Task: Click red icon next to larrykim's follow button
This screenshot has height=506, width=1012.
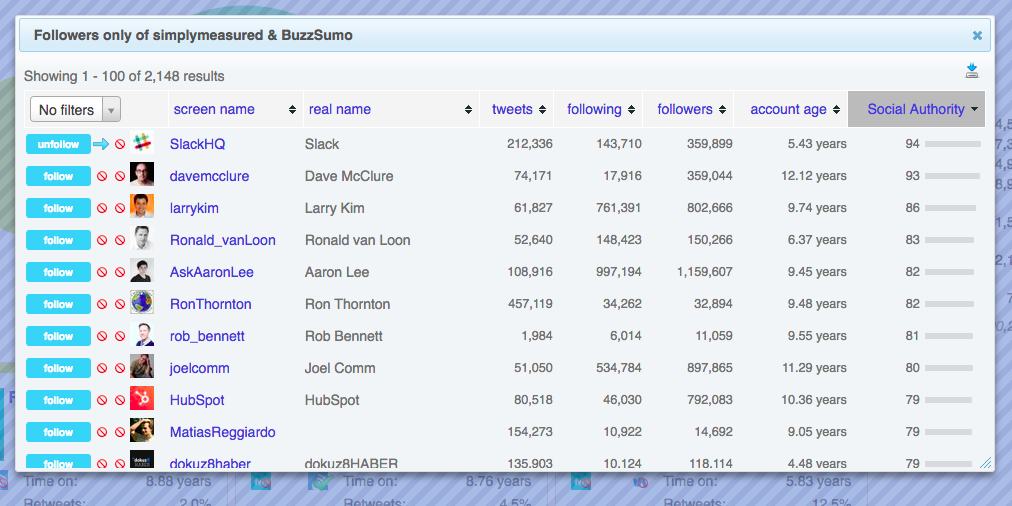Action: pos(102,208)
